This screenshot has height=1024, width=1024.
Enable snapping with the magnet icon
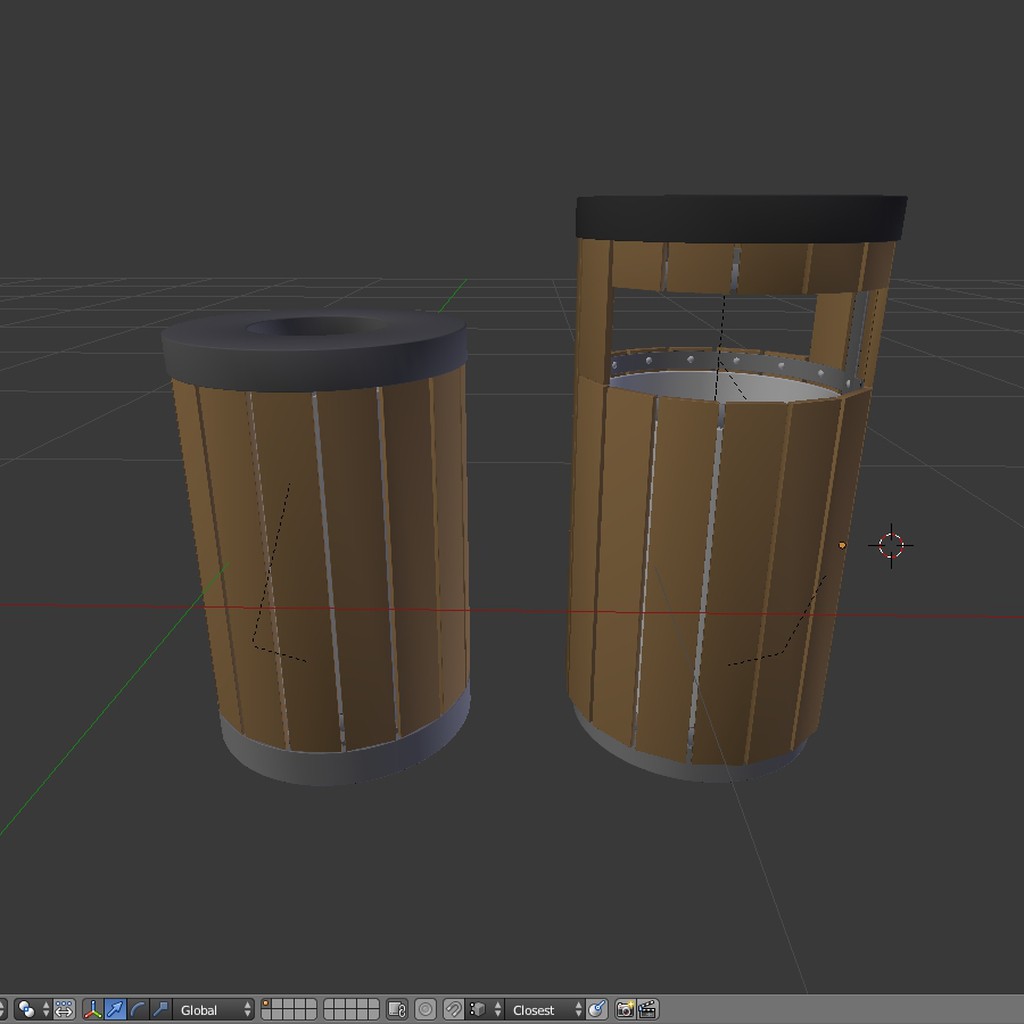tap(454, 1010)
